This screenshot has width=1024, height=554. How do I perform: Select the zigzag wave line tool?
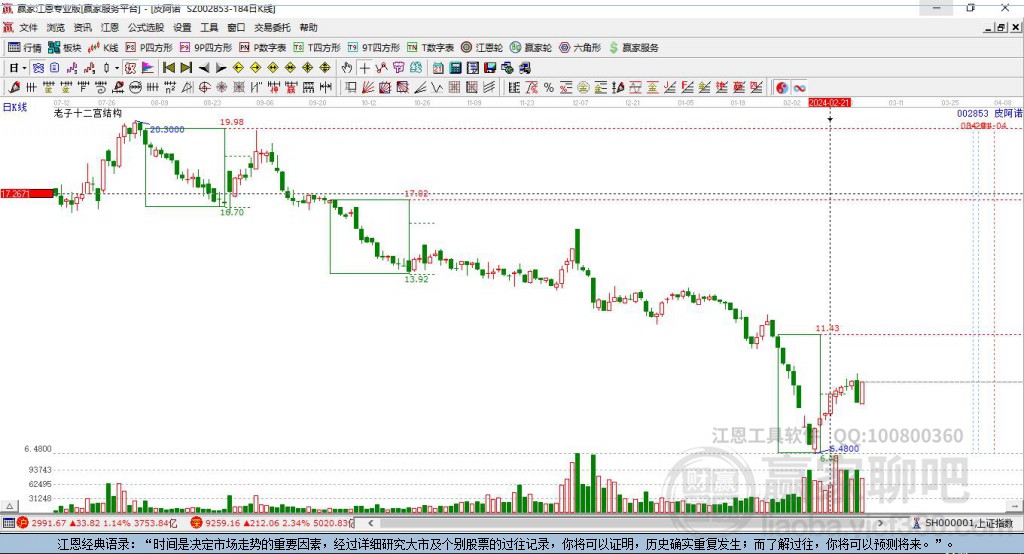pos(437,88)
